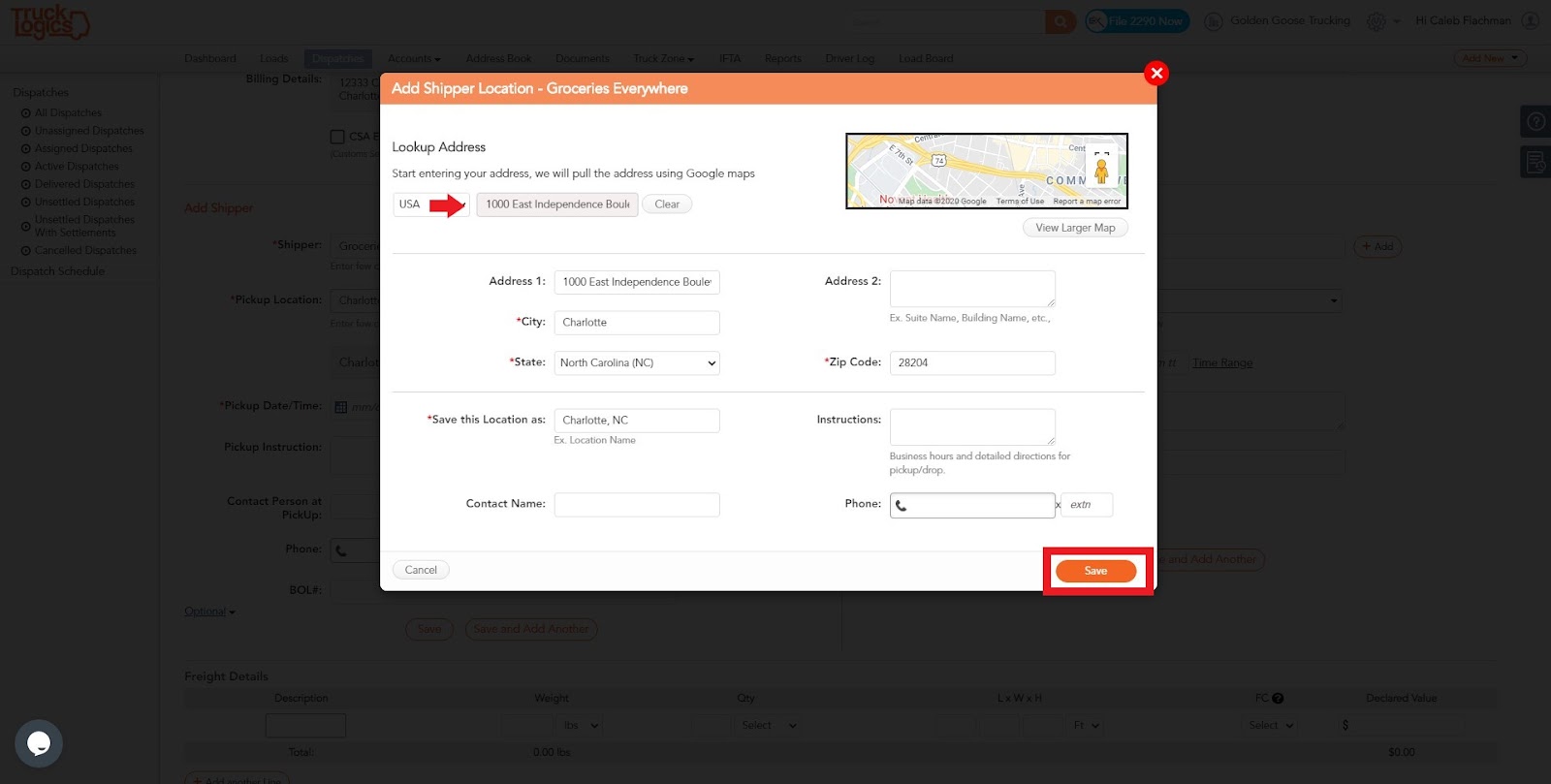Click the + Add button behind the dialog

pos(1377,247)
